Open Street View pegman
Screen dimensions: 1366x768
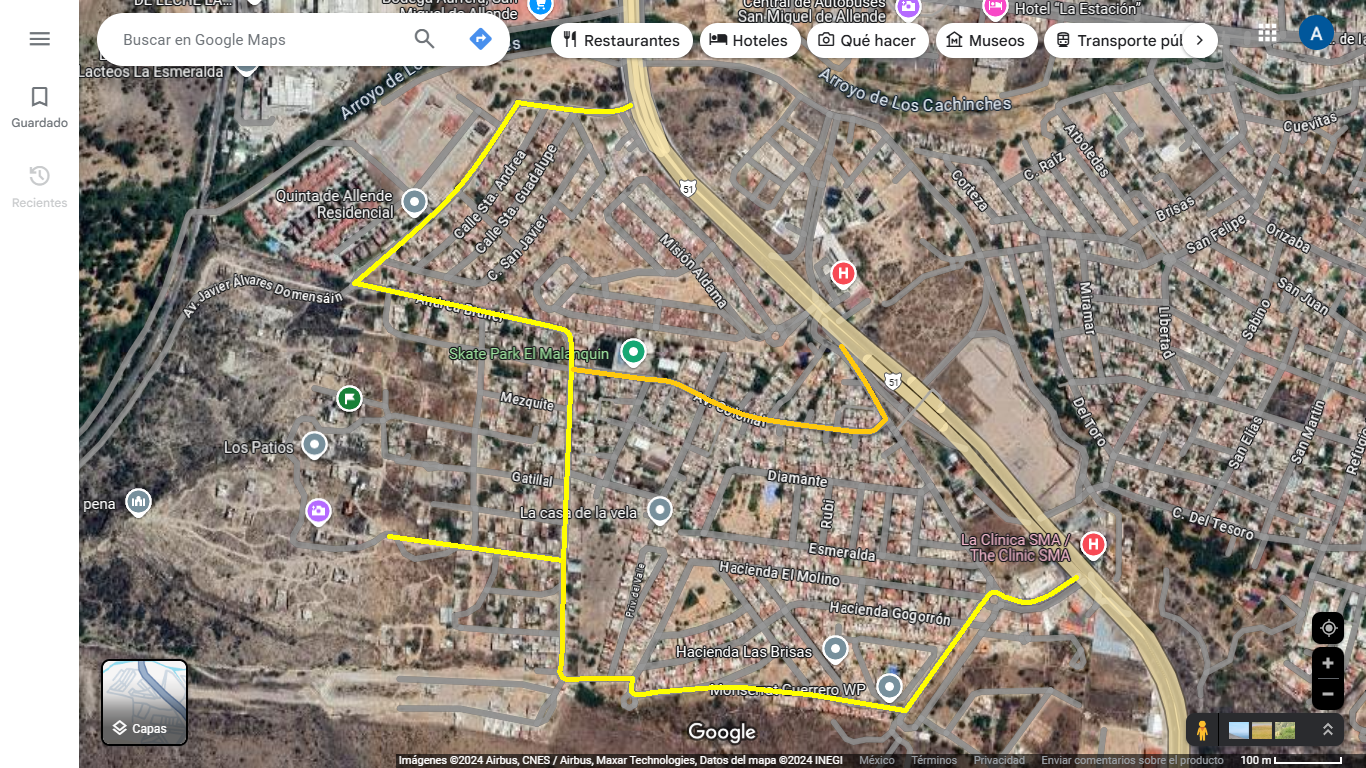point(1202,731)
